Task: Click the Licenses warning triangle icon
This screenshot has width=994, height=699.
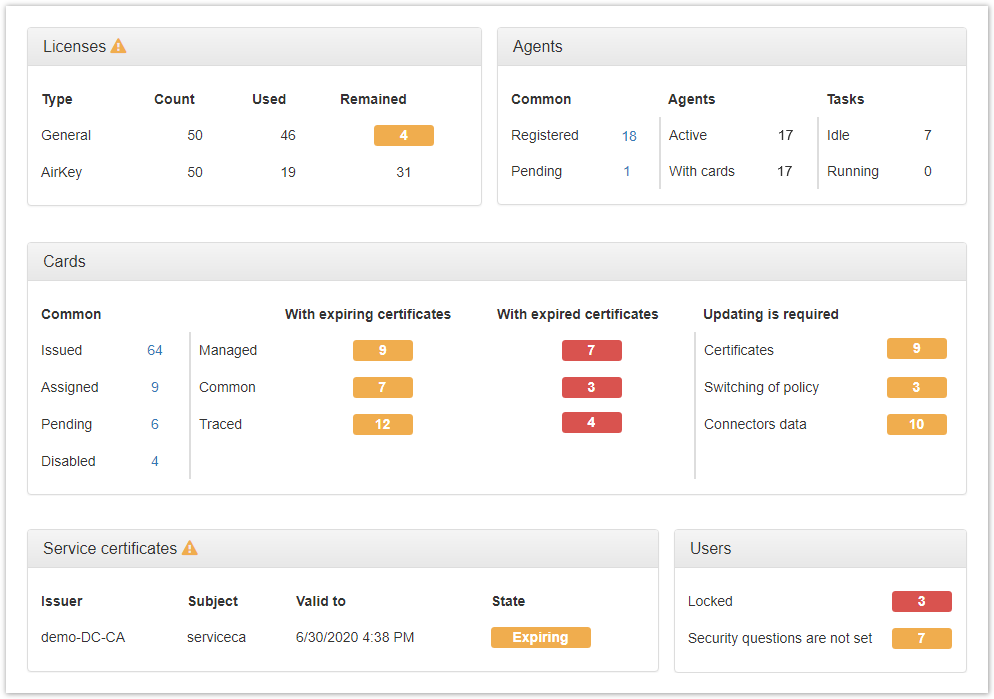Action: tap(118, 46)
